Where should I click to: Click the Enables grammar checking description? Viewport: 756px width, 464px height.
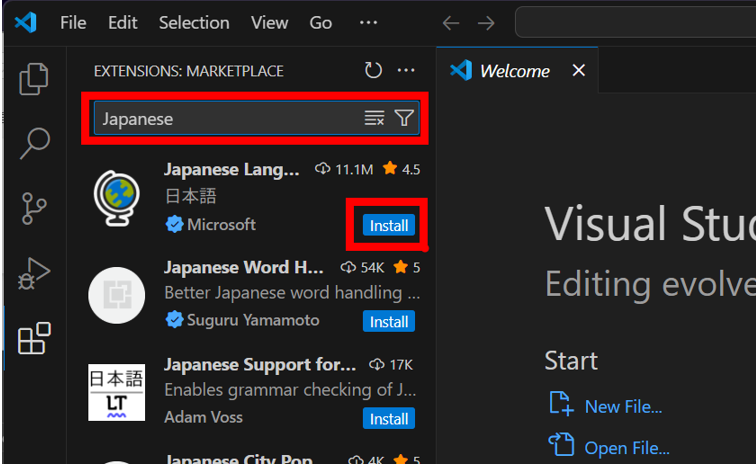tap(290, 390)
